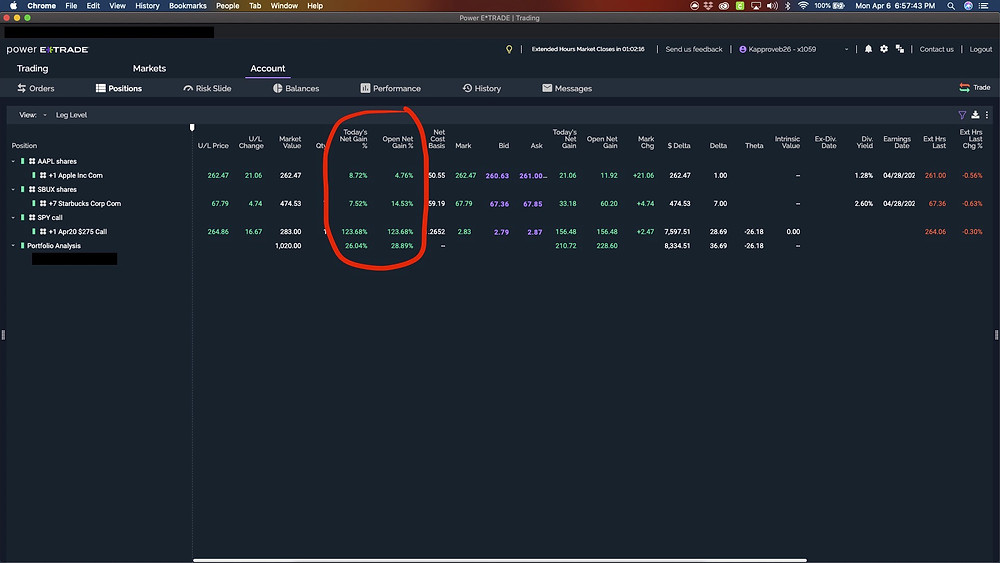Open the Balances sub-tab

click(x=296, y=88)
